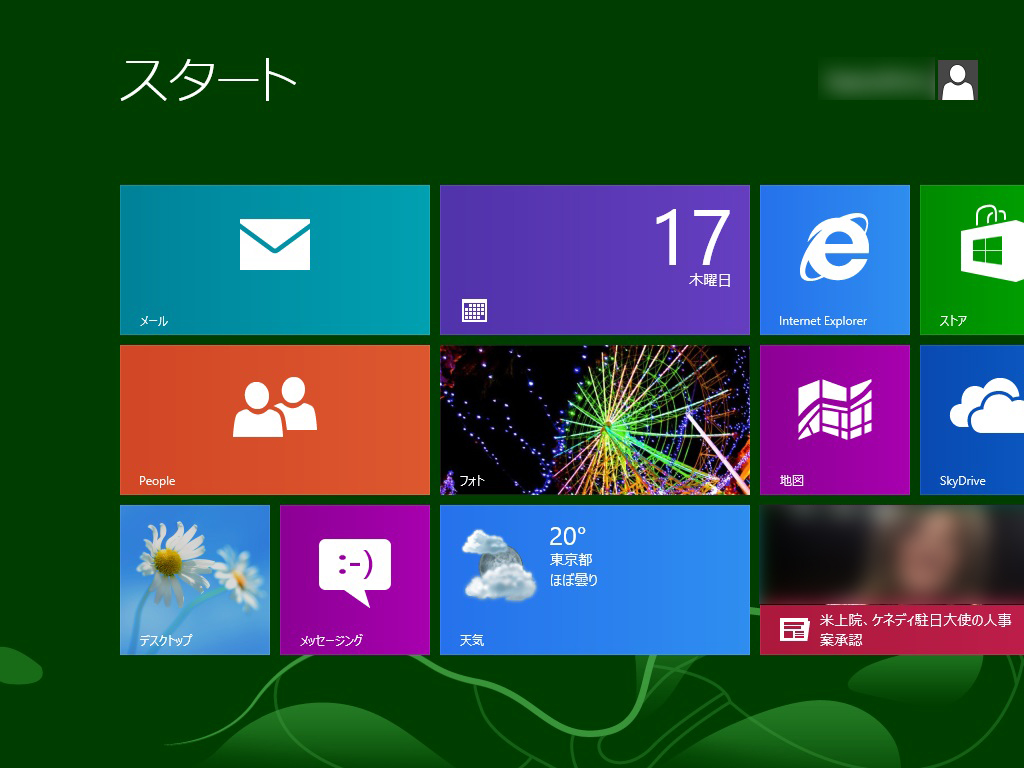The width and height of the screenshot is (1024, 768).
Task: Click the user account avatar
Action: (957, 80)
